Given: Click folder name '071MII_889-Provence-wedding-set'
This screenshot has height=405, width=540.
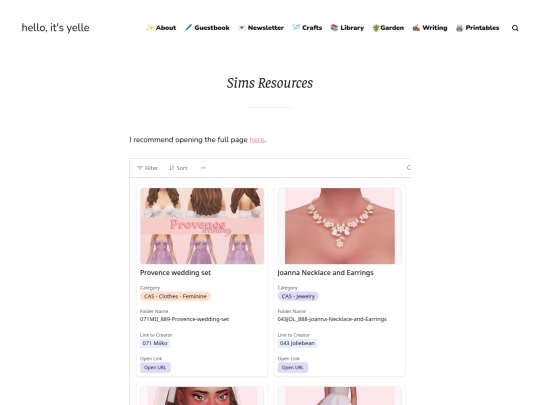Looking at the screenshot, I should click(x=185, y=319).
